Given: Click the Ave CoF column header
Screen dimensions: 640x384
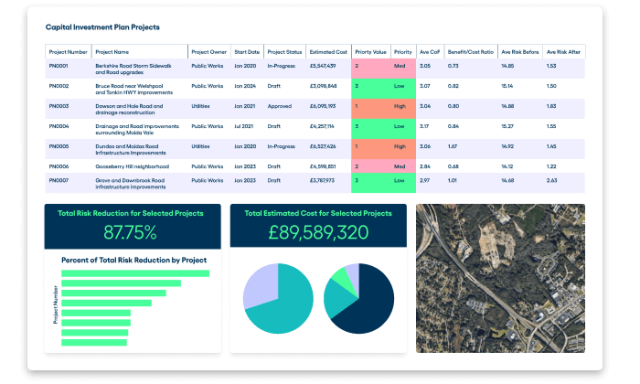Looking at the screenshot, I should point(430,52).
